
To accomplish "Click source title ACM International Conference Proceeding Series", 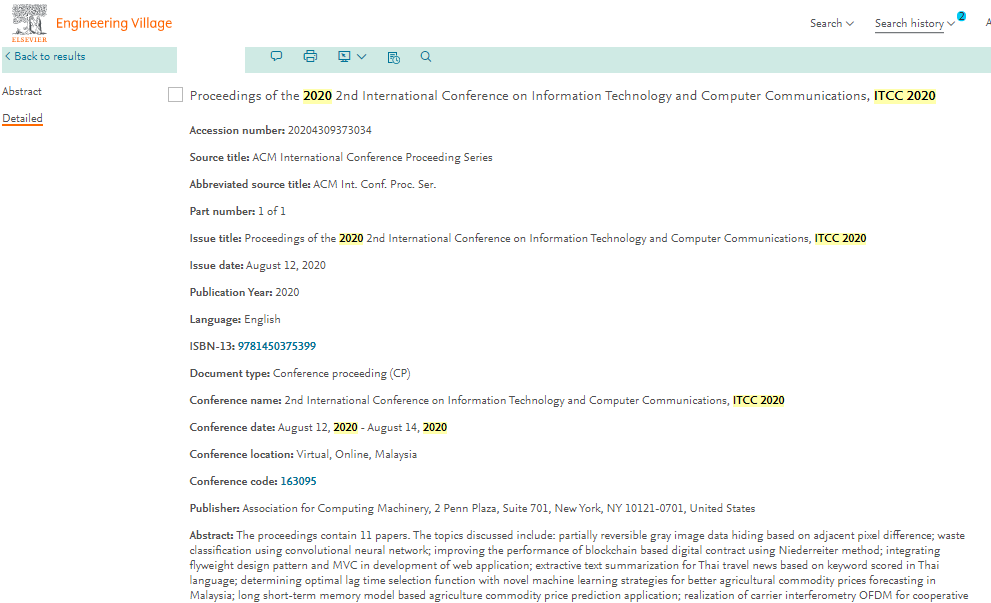I will [372, 157].
